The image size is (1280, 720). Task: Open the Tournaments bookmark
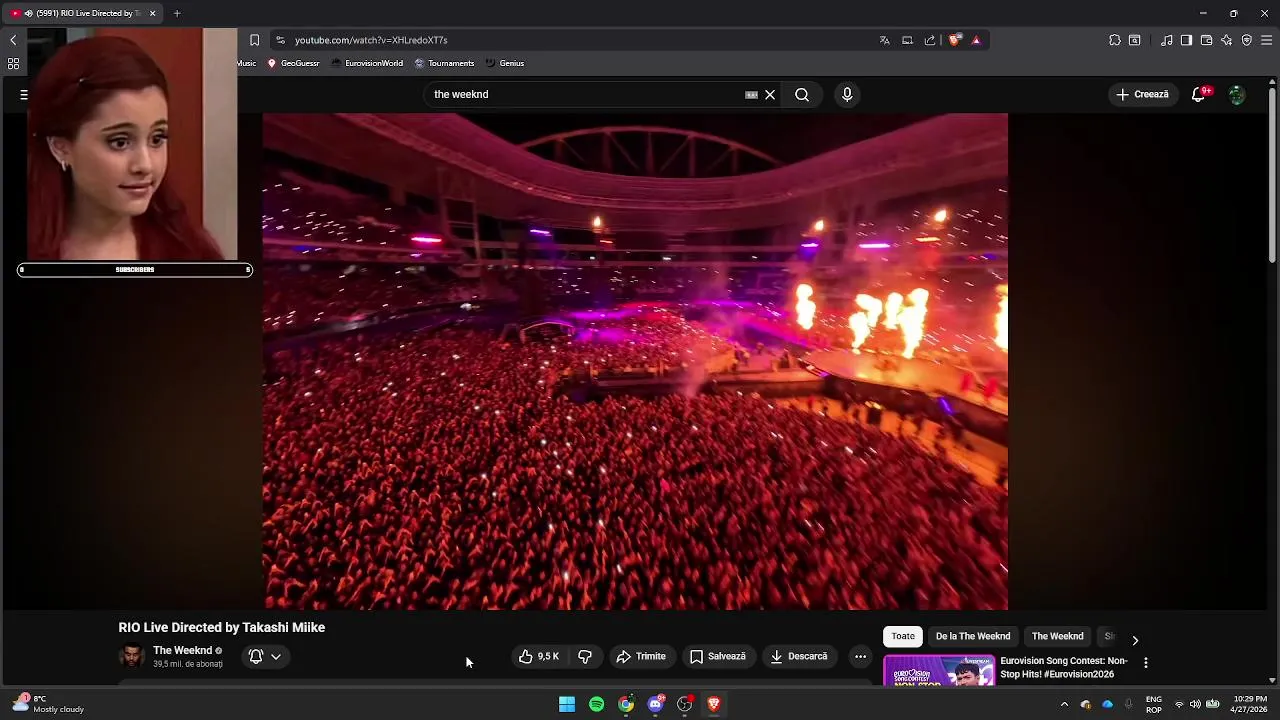[444, 63]
